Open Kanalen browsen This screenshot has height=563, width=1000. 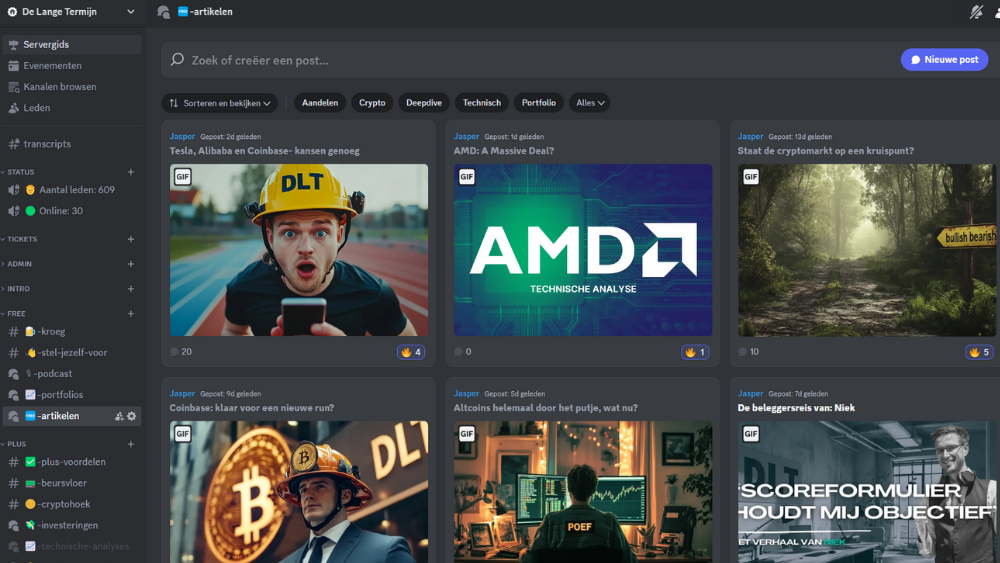pyautogui.click(x=71, y=87)
